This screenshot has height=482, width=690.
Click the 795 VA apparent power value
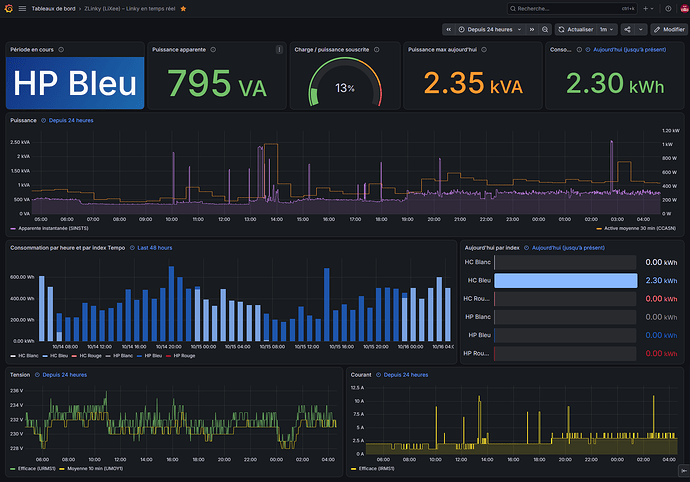(x=217, y=84)
